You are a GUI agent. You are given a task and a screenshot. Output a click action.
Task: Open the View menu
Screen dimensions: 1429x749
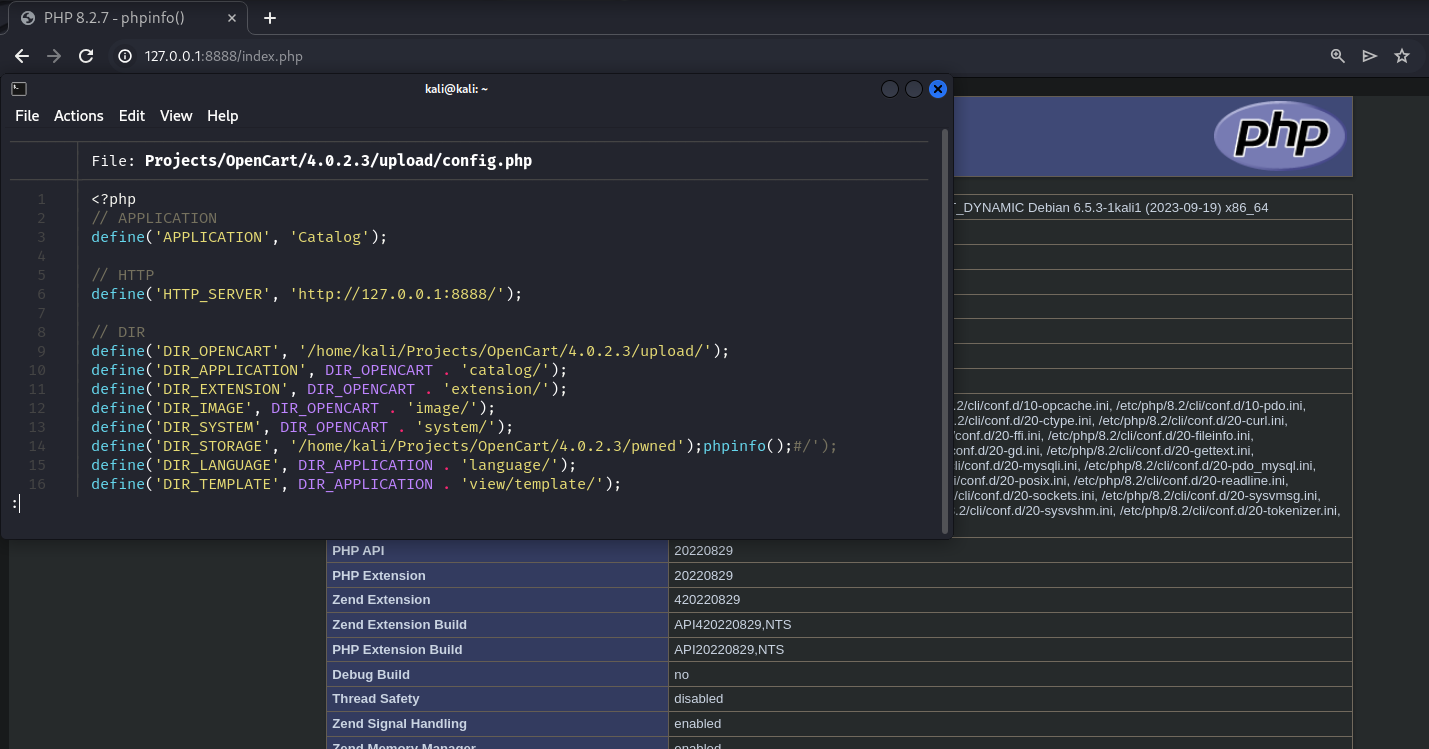[x=176, y=115]
